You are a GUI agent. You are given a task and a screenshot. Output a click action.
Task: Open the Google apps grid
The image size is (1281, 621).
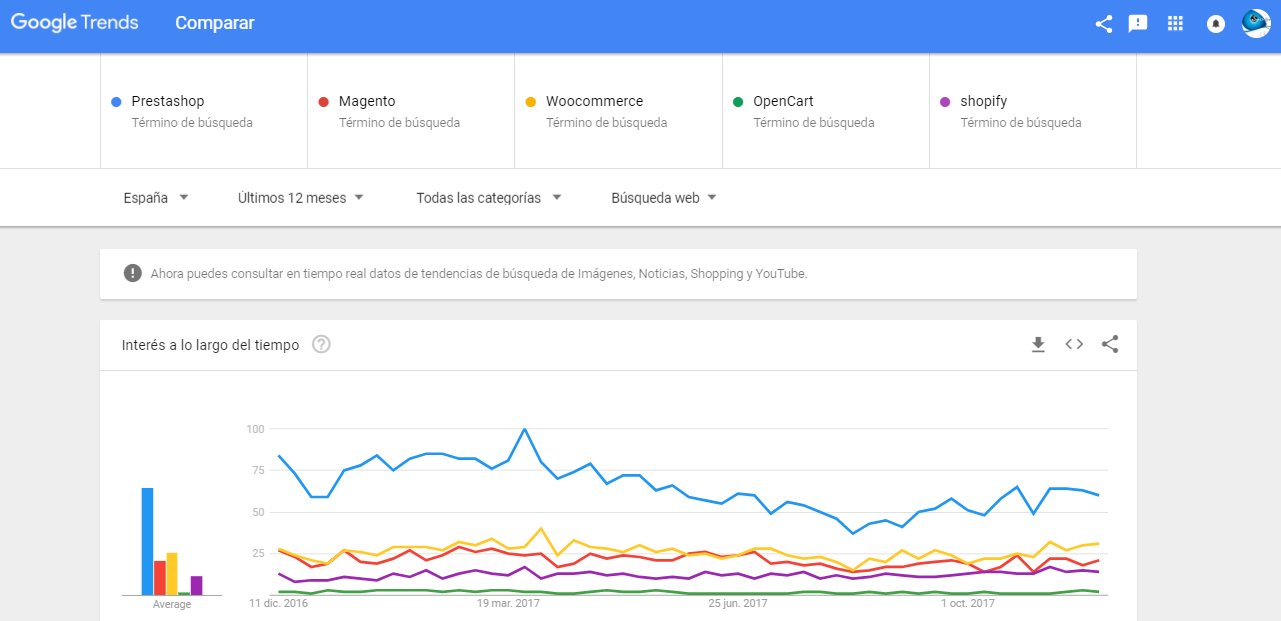(1175, 24)
